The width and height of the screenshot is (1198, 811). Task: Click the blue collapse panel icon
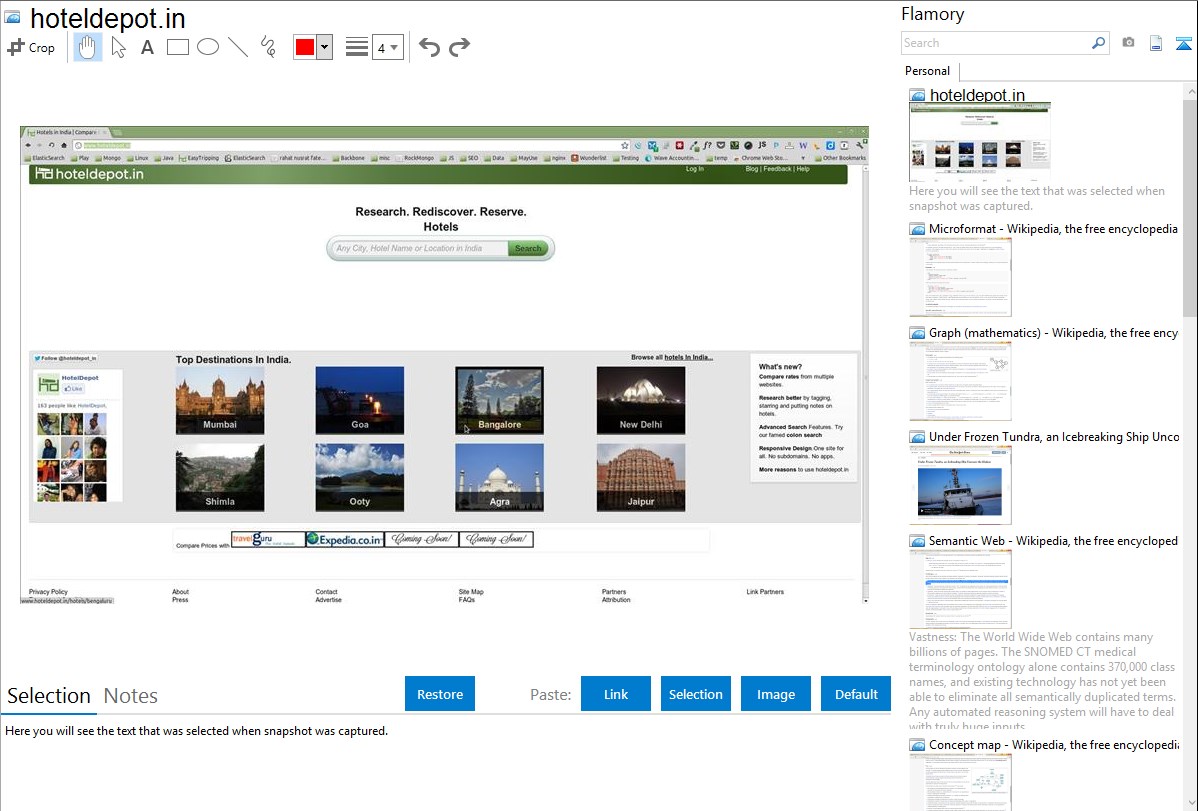[x=1183, y=43]
